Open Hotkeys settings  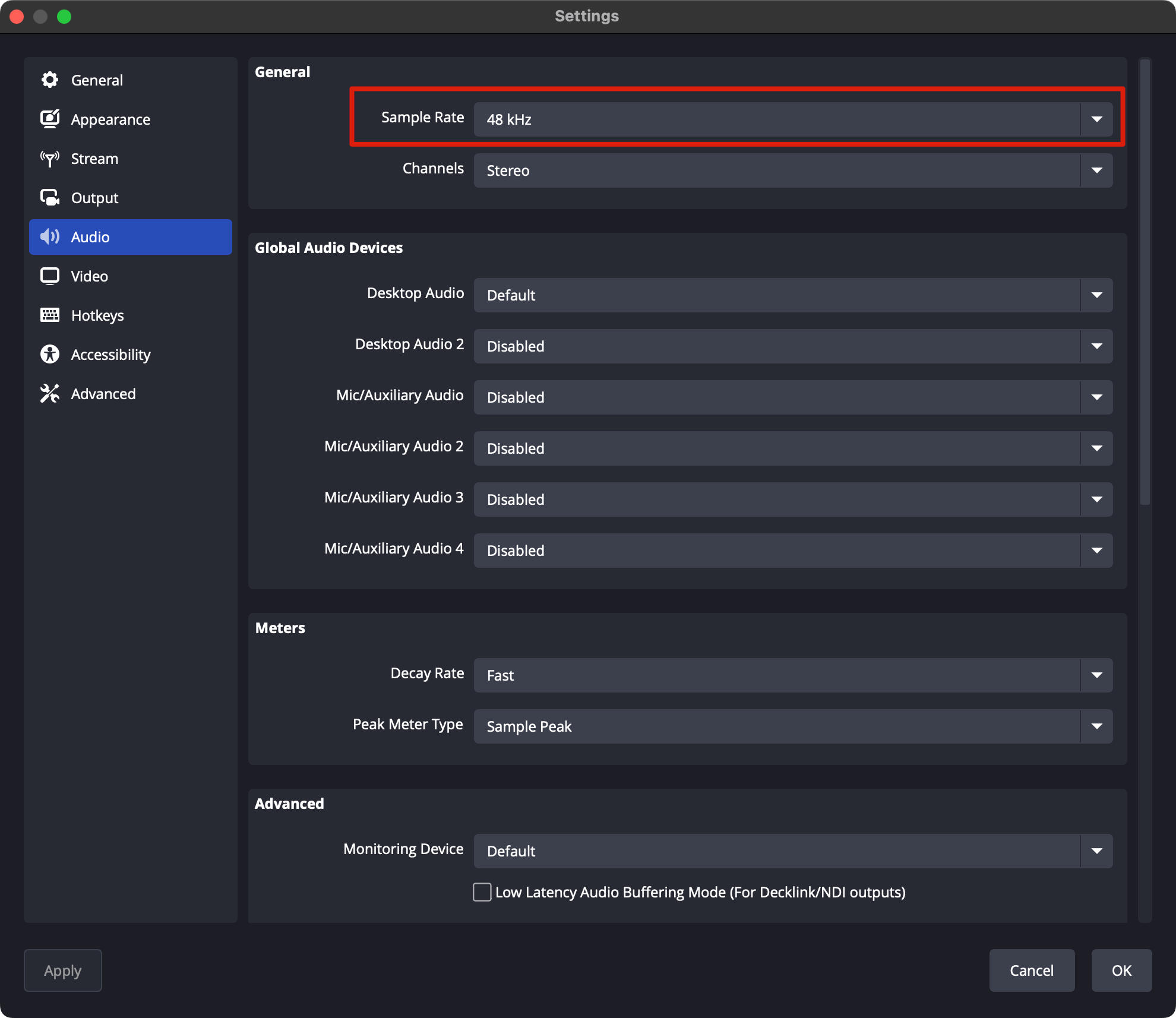(x=131, y=315)
